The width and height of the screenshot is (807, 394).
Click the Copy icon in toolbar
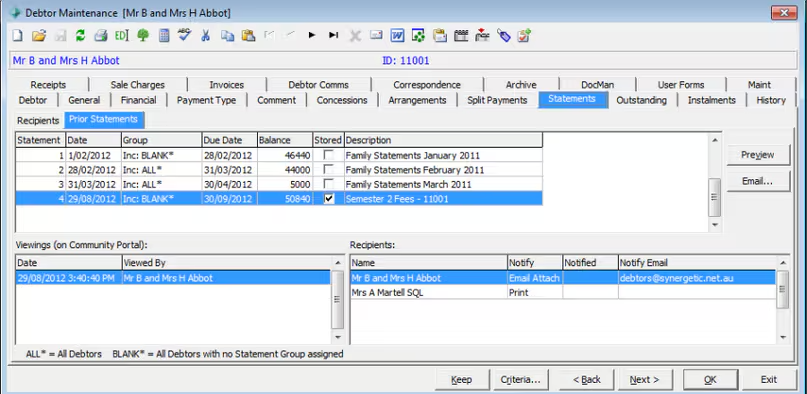227,35
